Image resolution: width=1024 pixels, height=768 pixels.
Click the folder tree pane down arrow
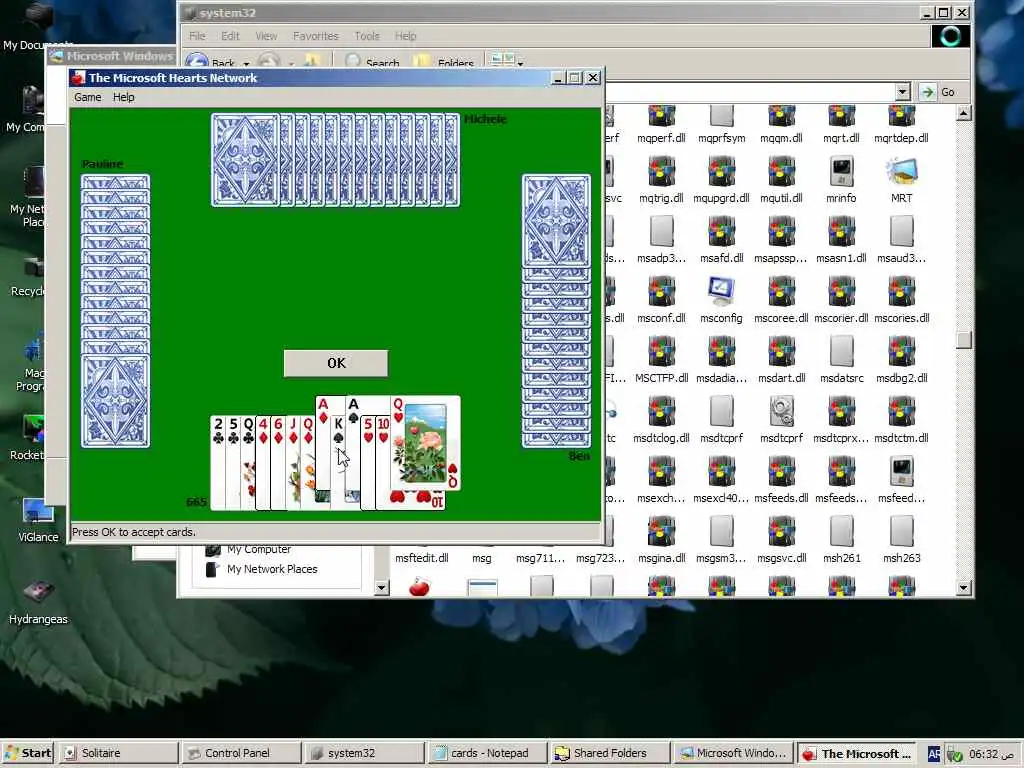[x=381, y=588]
